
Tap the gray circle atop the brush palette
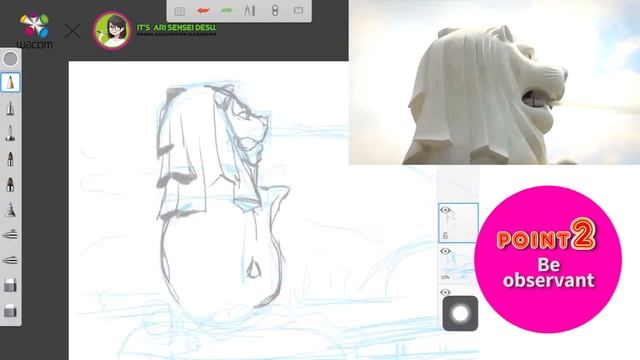point(11,59)
